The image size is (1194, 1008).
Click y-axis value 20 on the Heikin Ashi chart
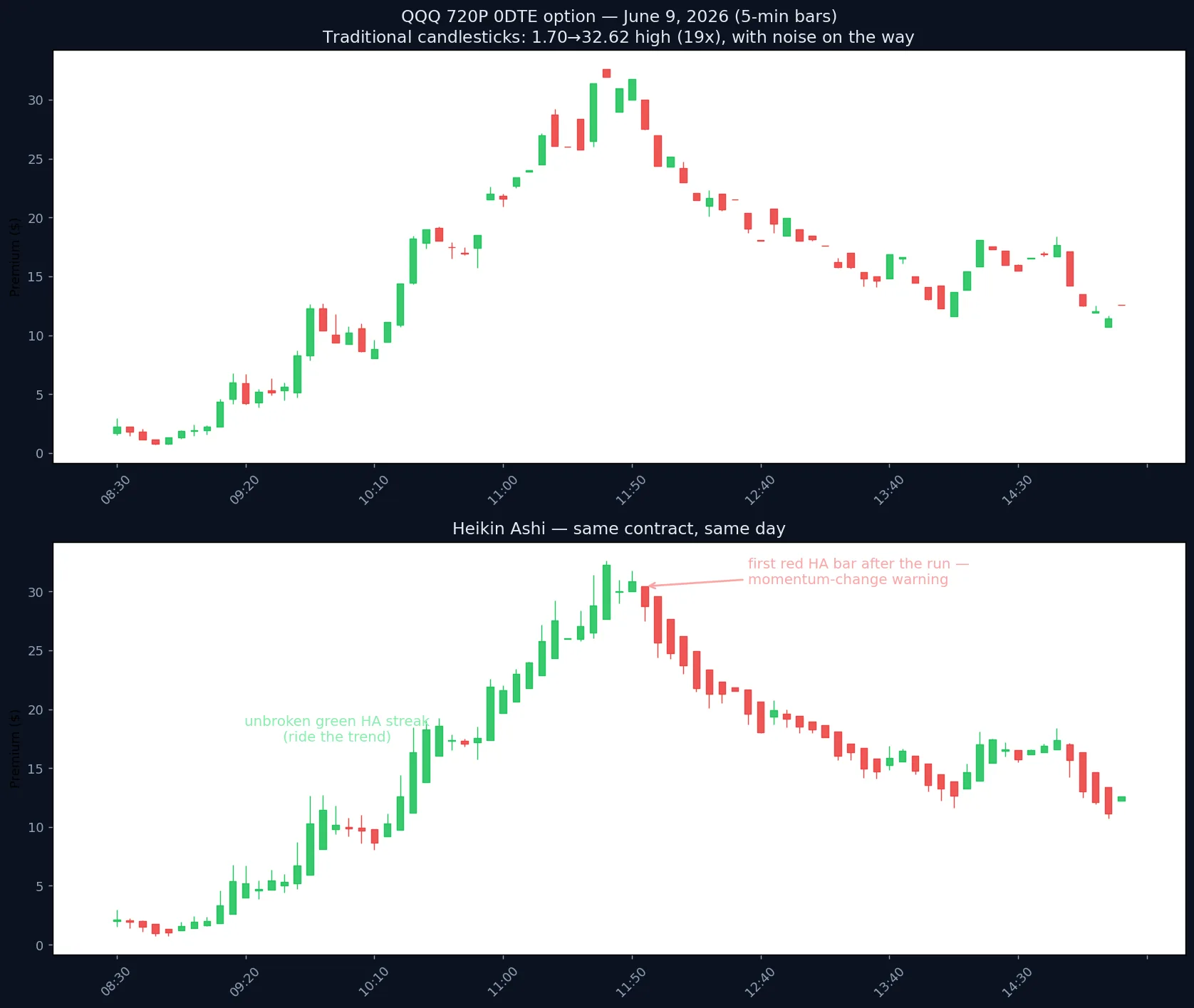coord(36,710)
